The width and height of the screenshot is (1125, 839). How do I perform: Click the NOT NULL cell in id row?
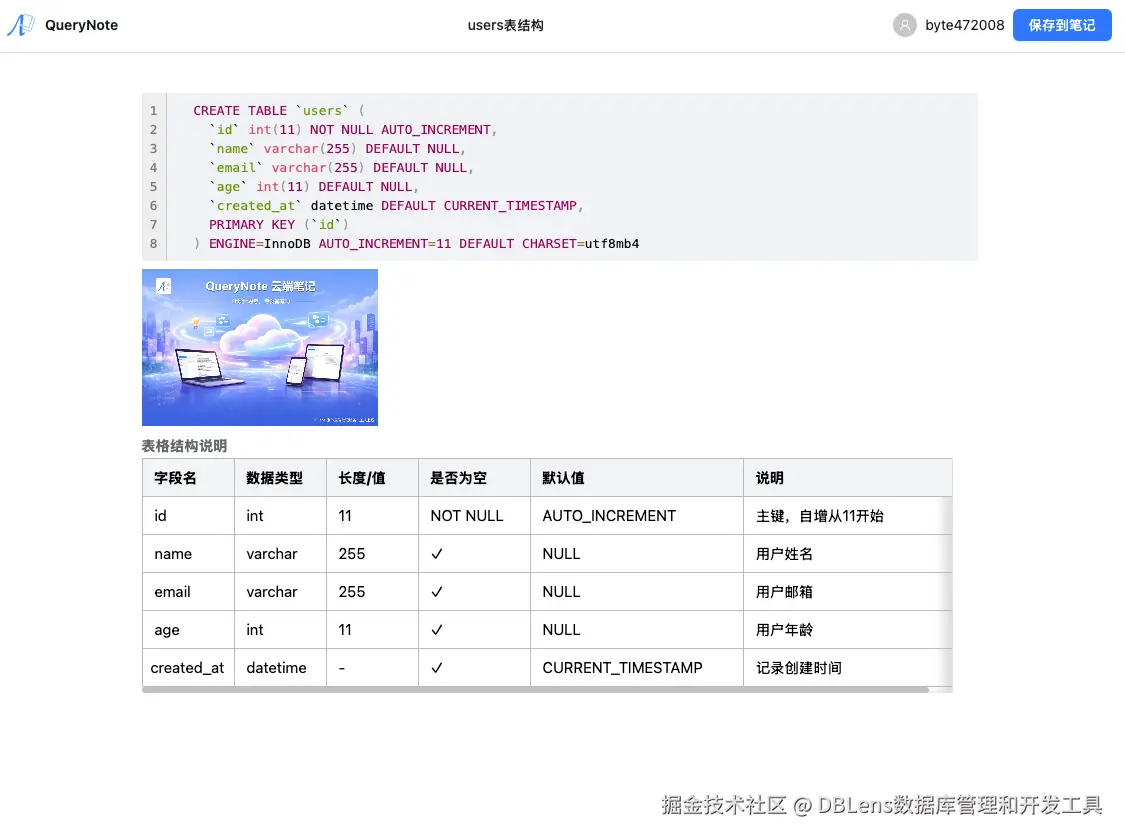(x=474, y=516)
